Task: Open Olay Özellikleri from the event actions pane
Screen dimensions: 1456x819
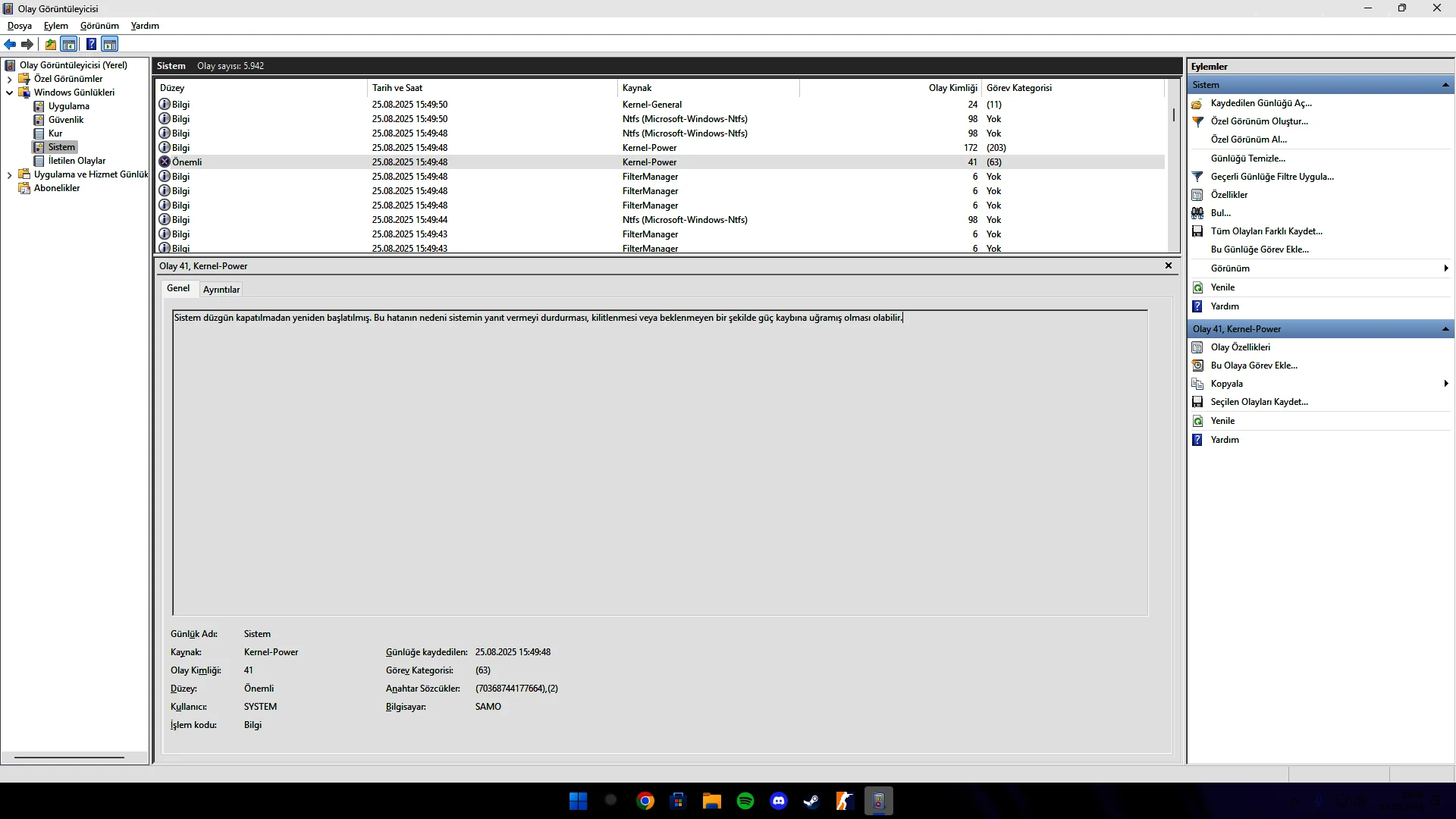Action: (1241, 347)
